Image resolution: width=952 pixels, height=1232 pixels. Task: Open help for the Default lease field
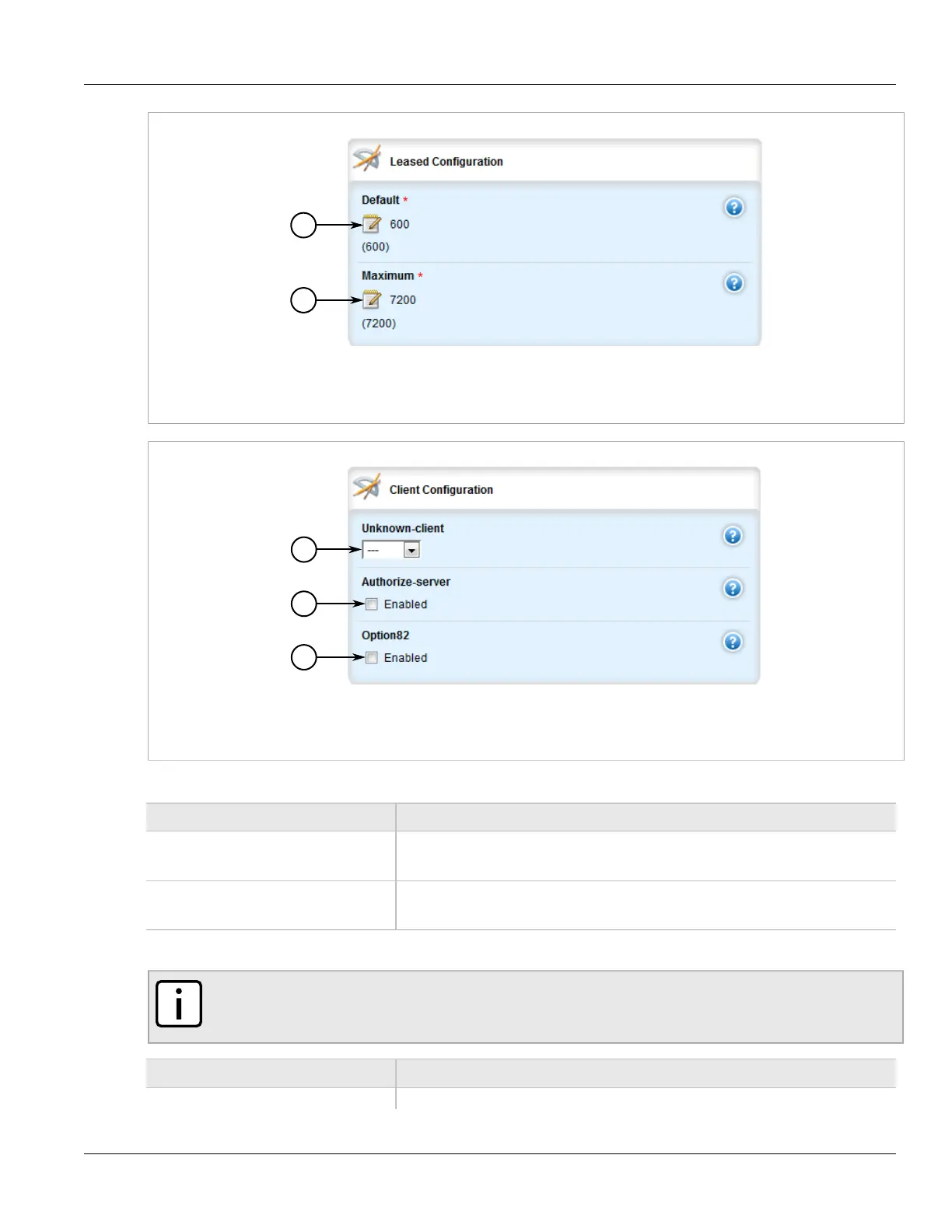(x=733, y=208)
